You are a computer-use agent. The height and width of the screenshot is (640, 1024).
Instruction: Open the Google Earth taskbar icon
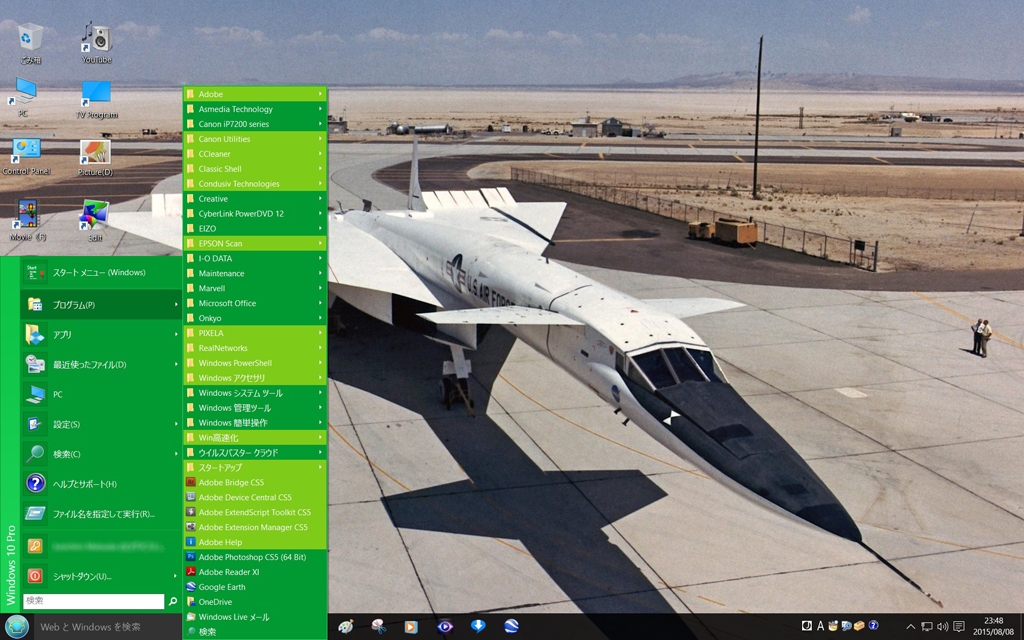tap(511, 626)
